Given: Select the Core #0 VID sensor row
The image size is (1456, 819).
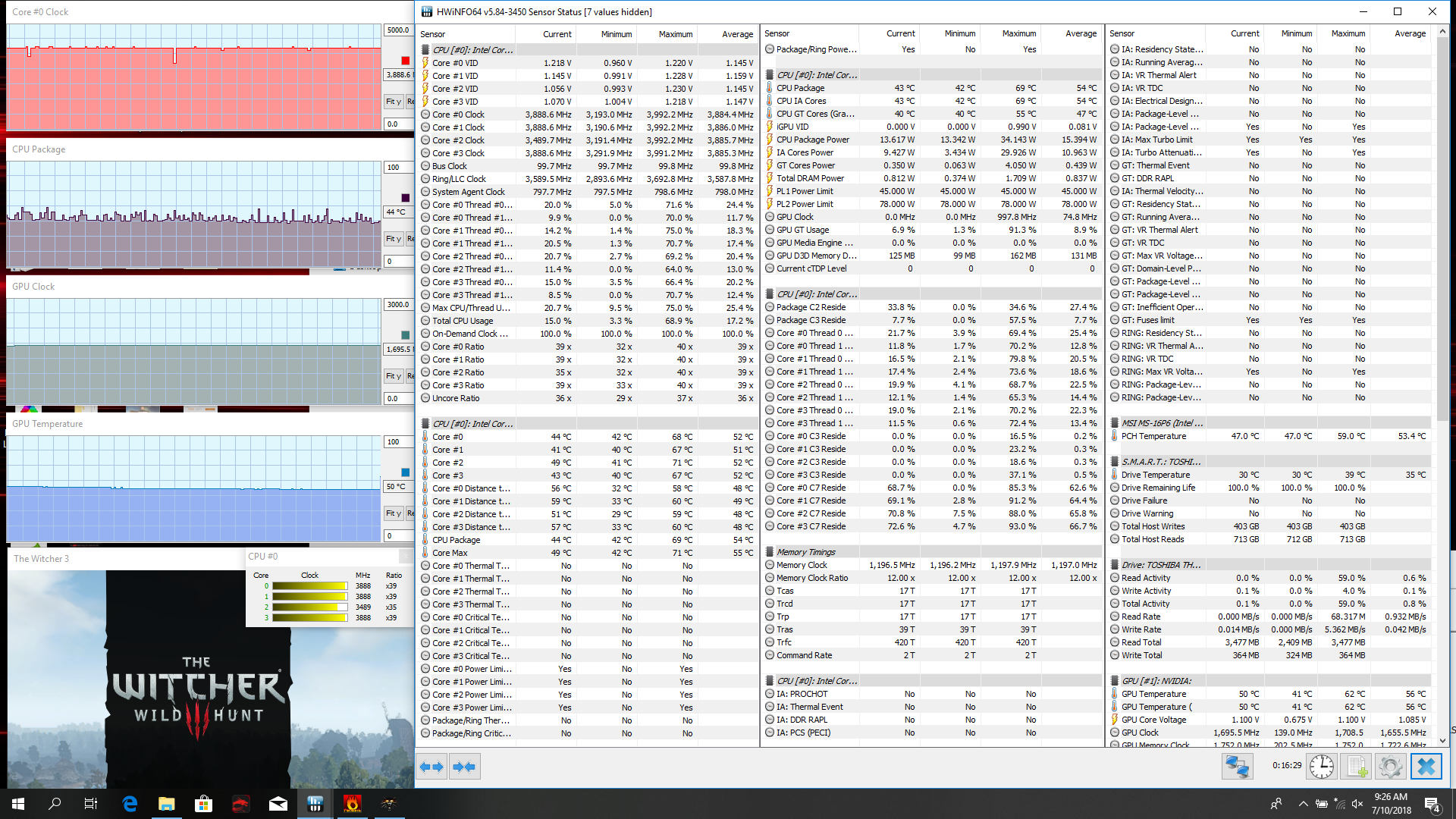Looking at the screenshot, I should [588, 63].
